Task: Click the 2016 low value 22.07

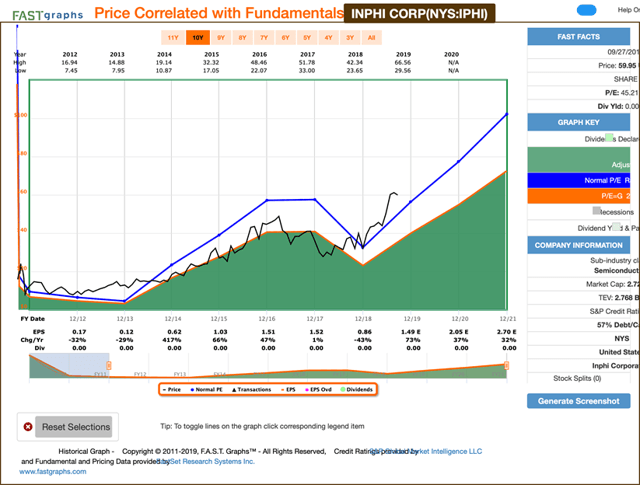Action: pos(259,71)
